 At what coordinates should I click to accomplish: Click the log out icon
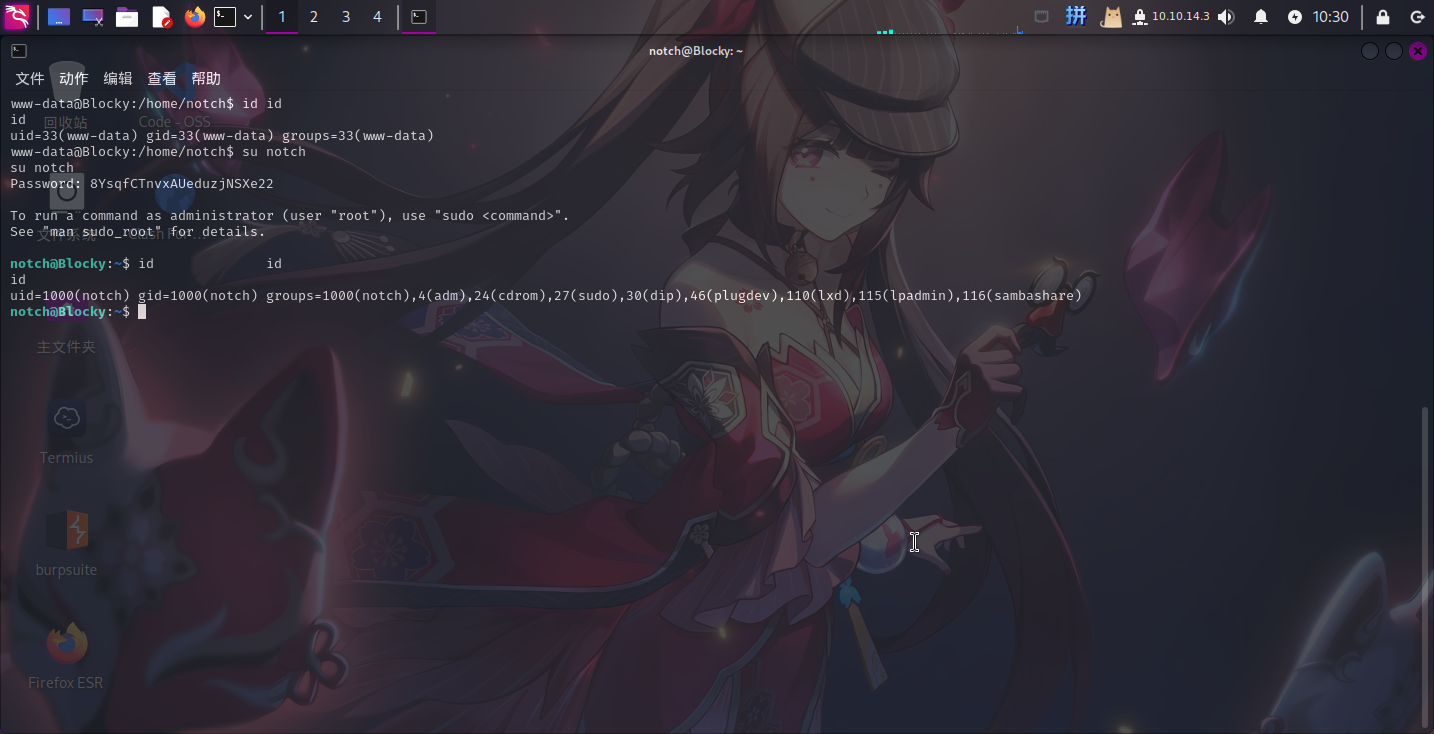click(x=1417, y=17)
